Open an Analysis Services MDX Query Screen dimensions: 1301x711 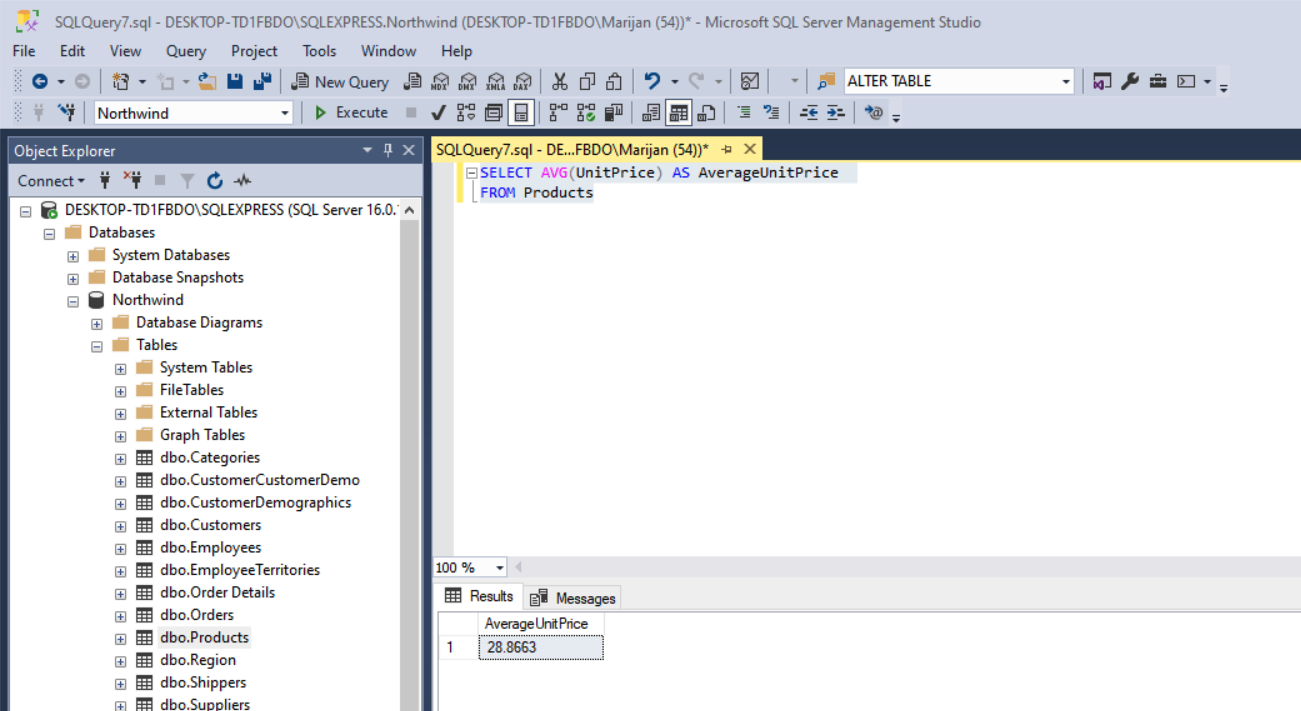tap(440, 82)
